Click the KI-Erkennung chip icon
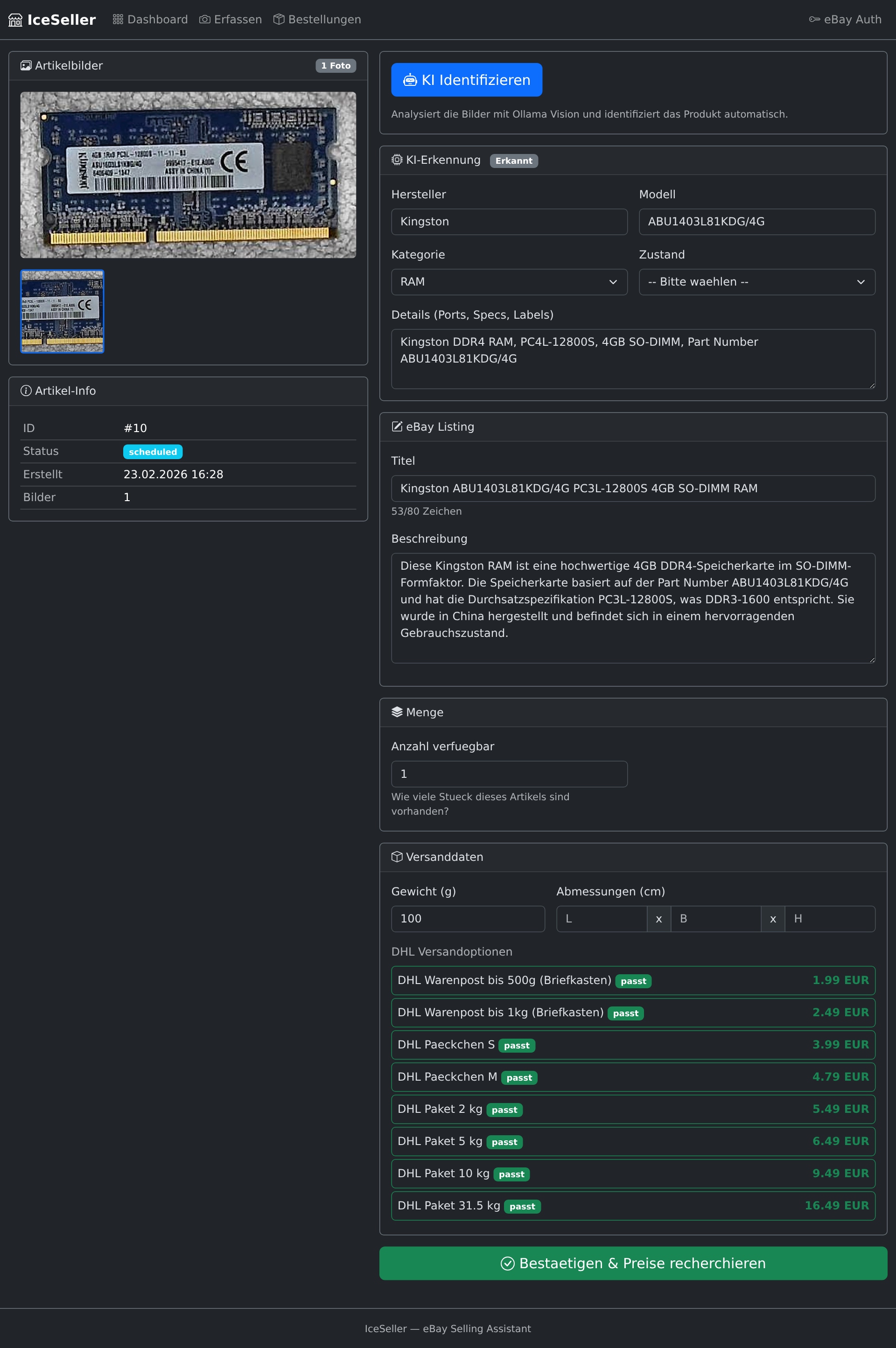This screenshot has height=1348, width=896. [x=397, y=160]
